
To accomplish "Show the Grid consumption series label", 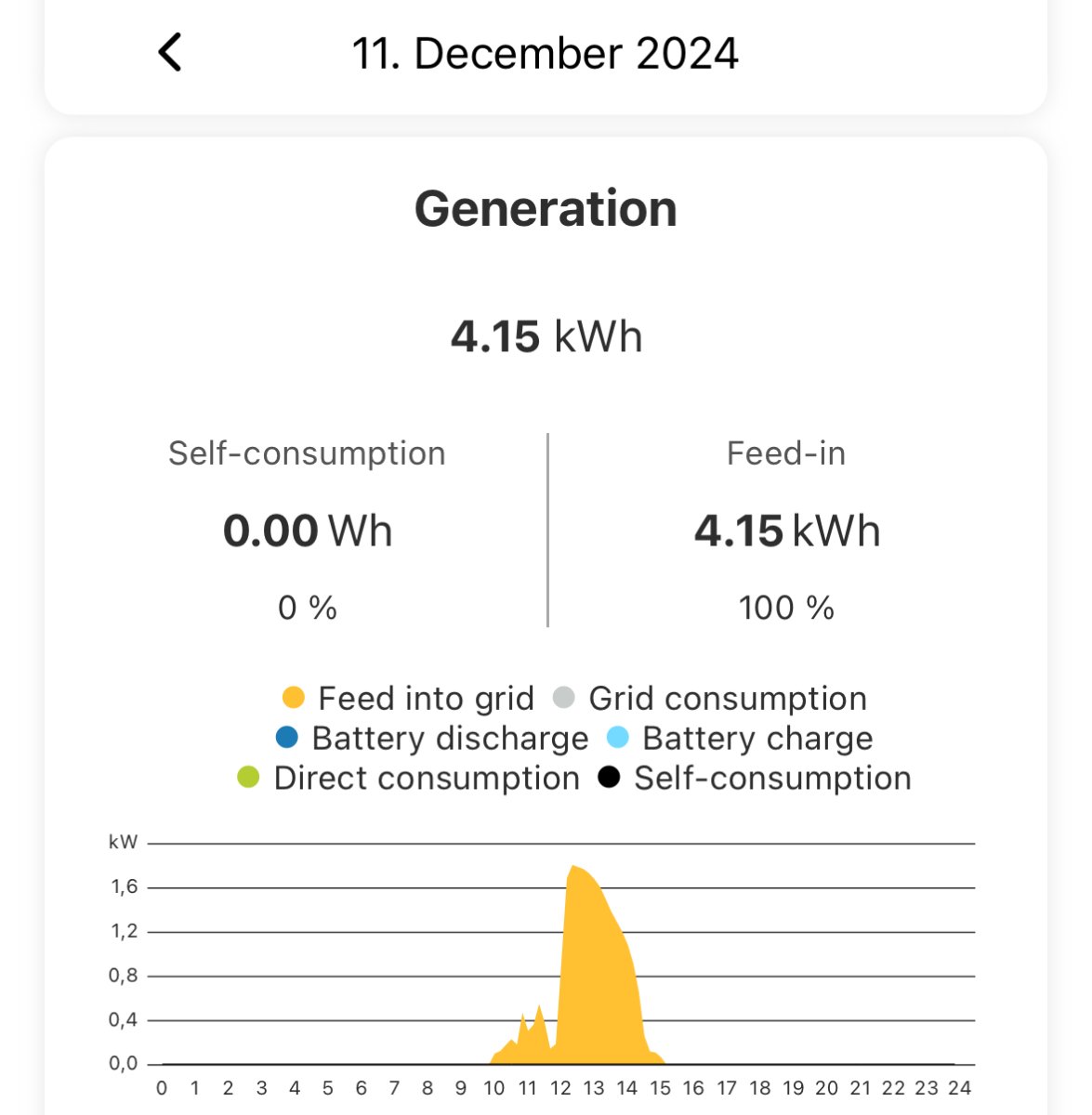I will [728, 698].
